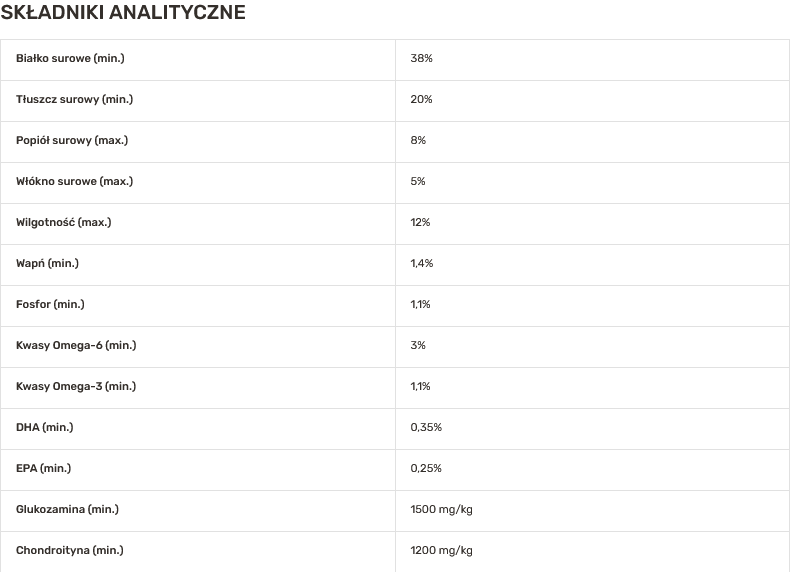This screenshot has width=790, height=572.
Task: Select the Popiół surowy (max.) label
Action: click(72, 141)
